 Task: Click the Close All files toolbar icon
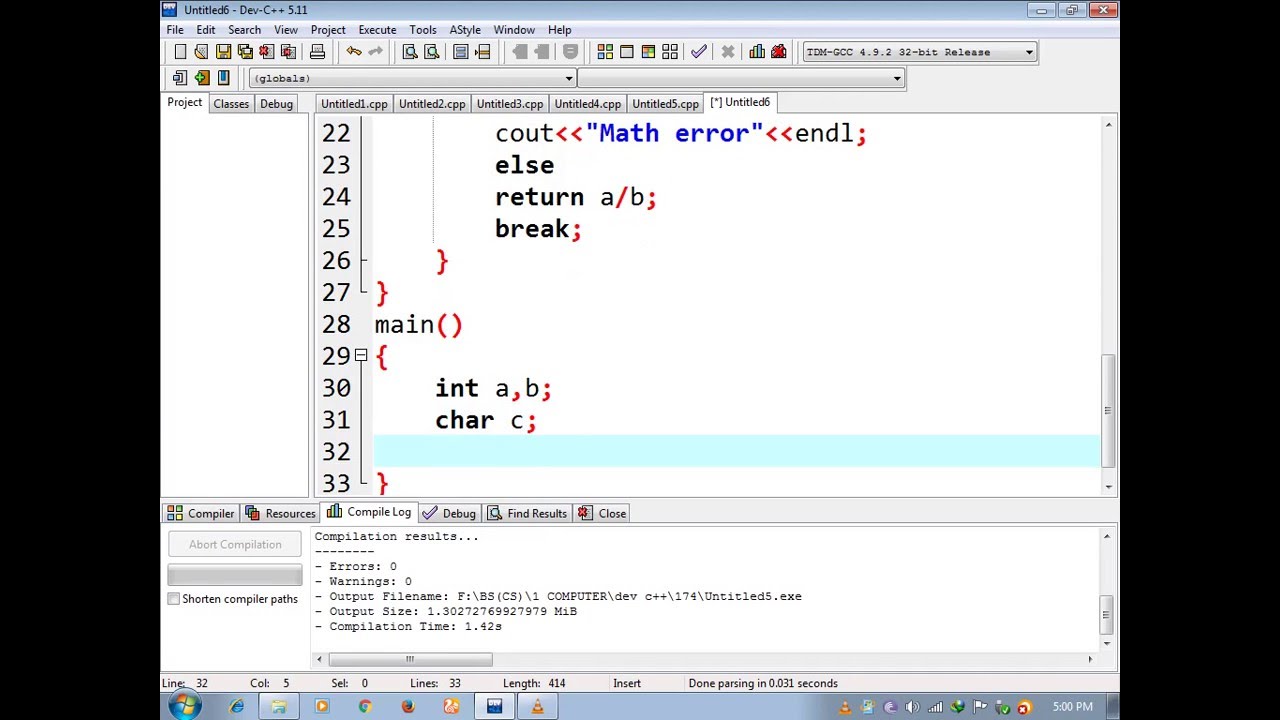(x=288, y=52)
